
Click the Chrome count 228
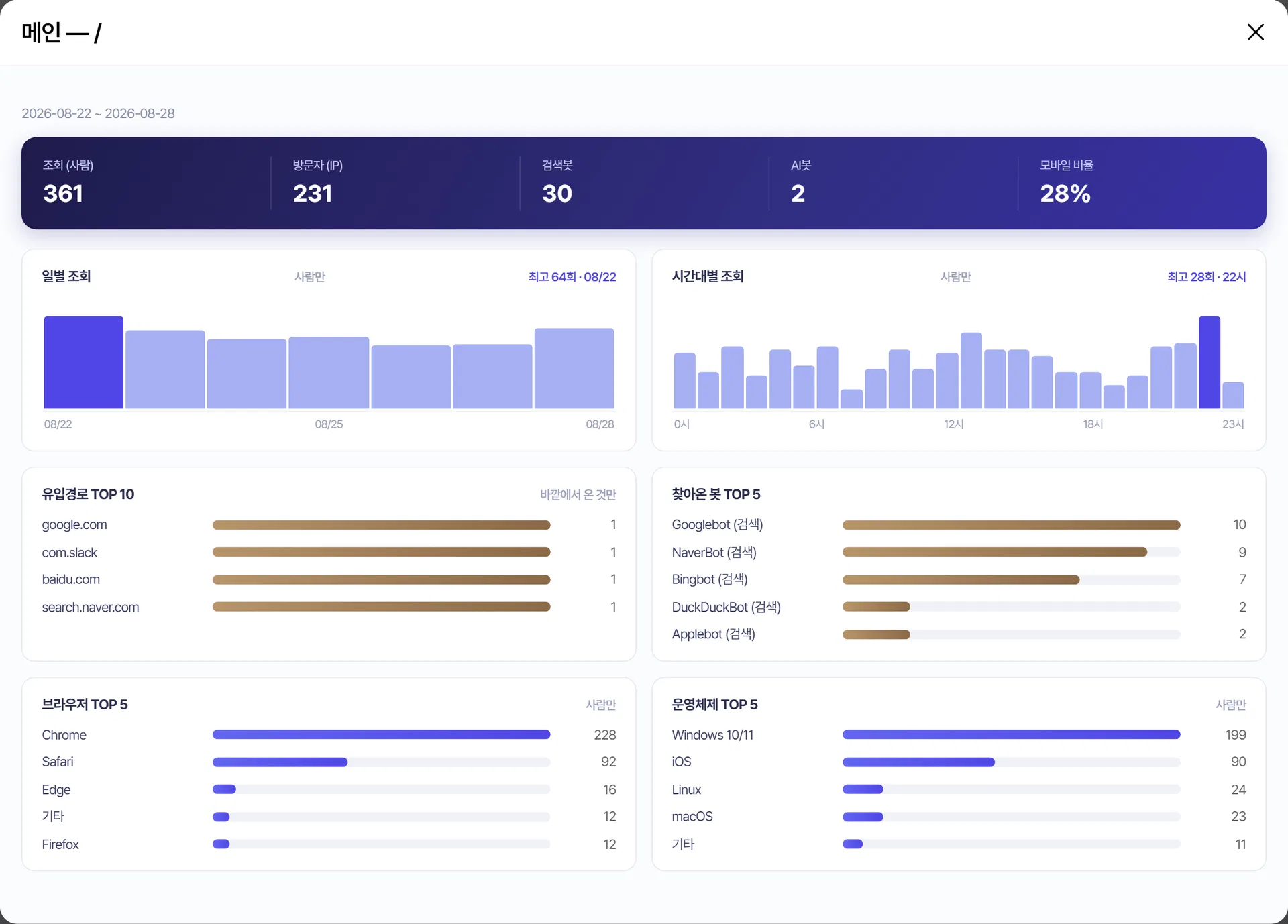tap(604, 735)
